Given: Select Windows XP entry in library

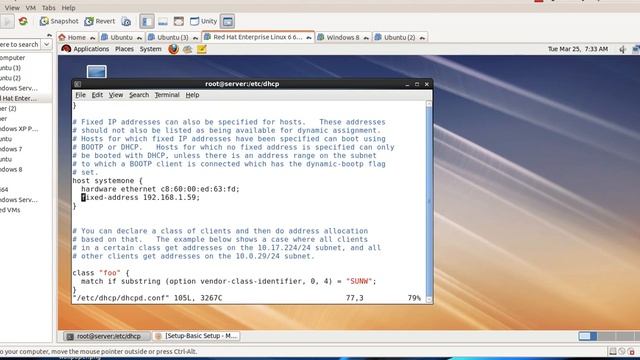Looking at the screenshot, I should (19, 129).
